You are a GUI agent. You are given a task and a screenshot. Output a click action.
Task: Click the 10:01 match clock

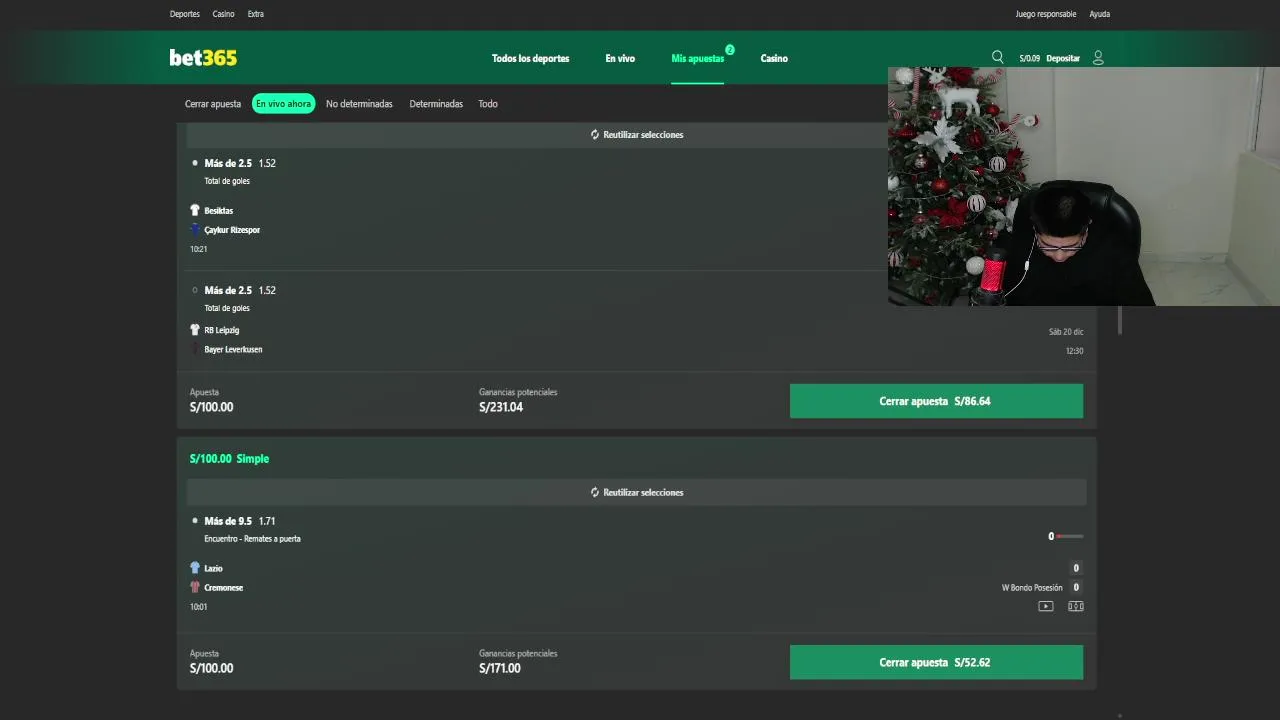(199, 607)
